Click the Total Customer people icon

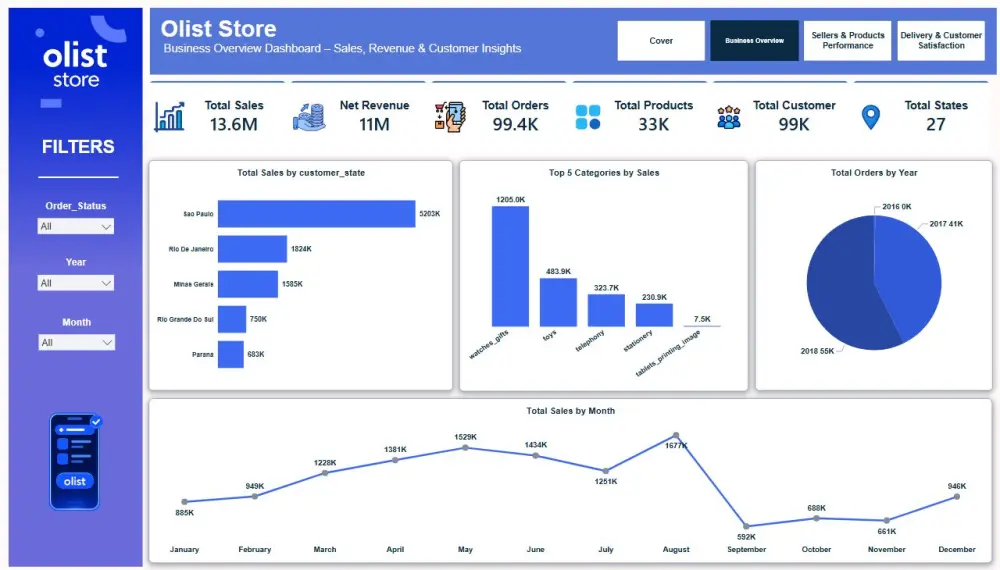pyautogui.click(x=729, y=117)
